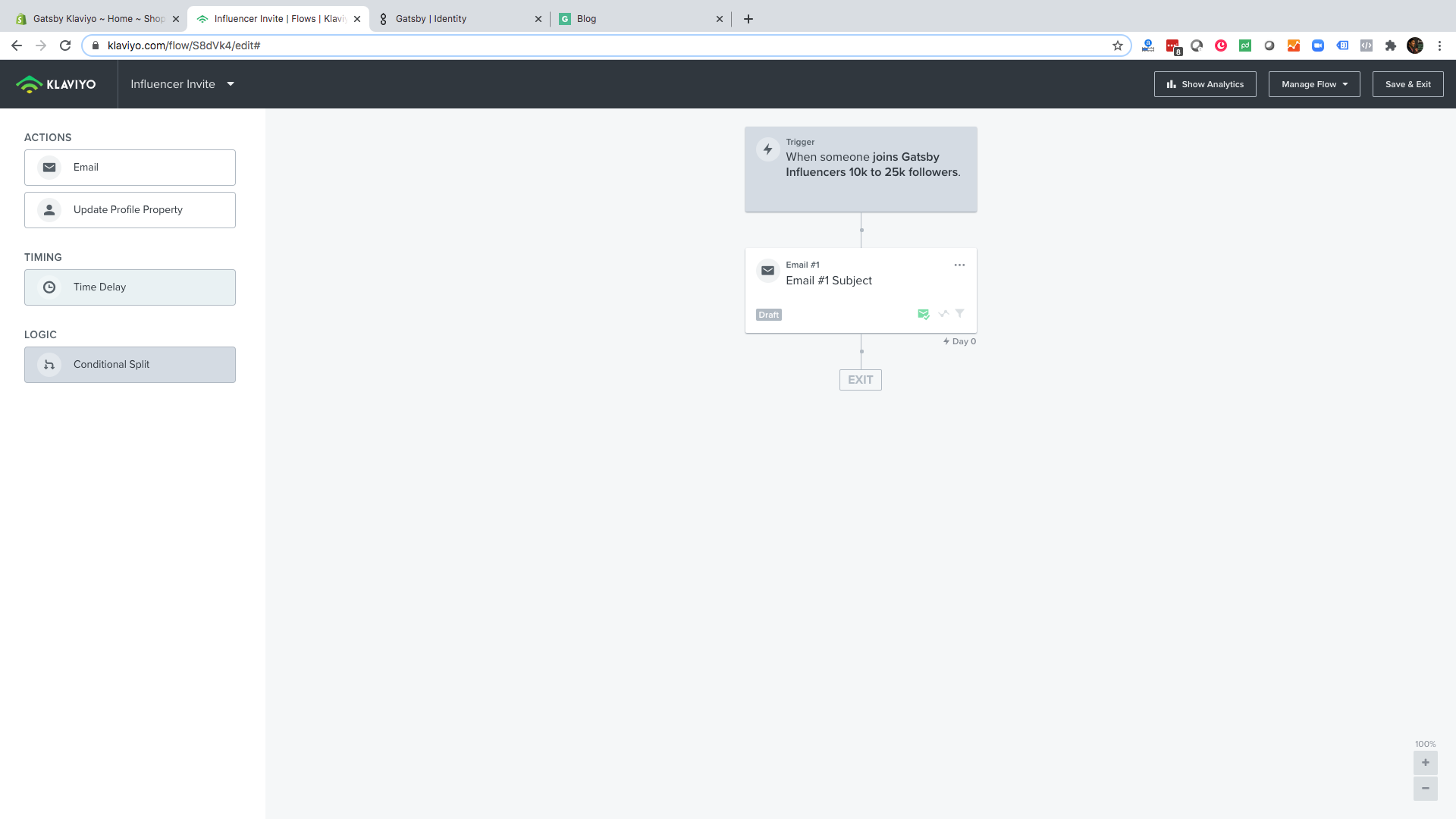Click the site lock icon in address bar
This screenshot has height=819, width=1456.
(96, 45)
